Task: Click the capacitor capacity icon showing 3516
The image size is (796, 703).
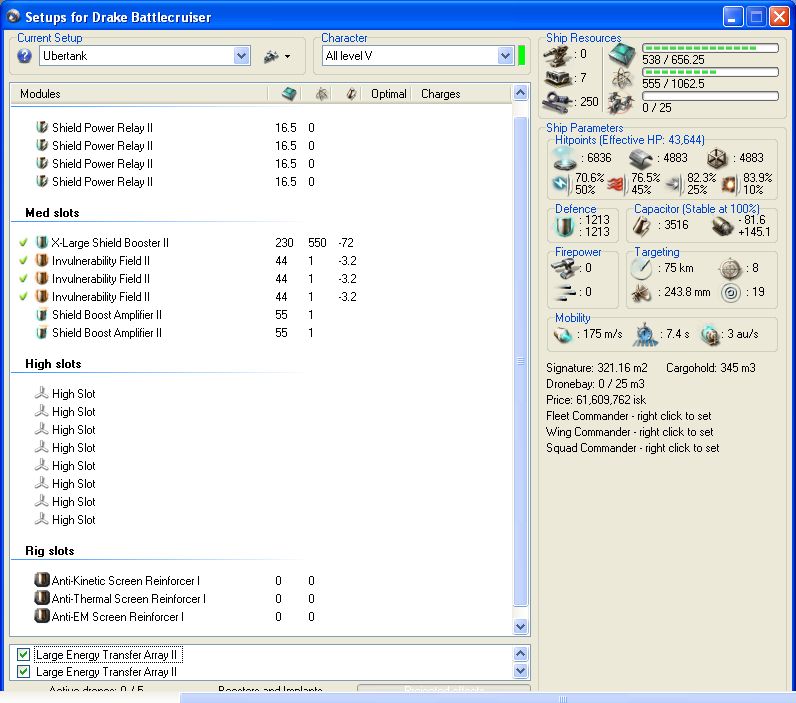Action: point(641,225)
